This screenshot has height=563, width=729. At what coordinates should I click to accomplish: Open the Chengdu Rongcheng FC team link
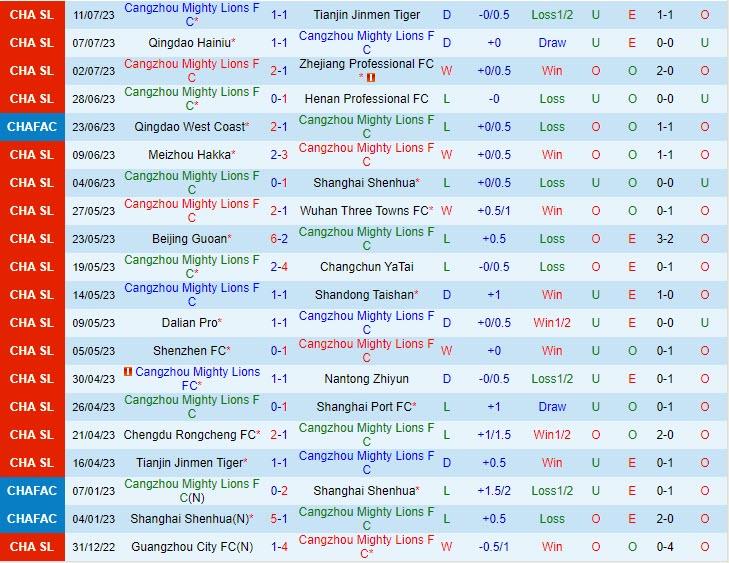tap(189, 435)
